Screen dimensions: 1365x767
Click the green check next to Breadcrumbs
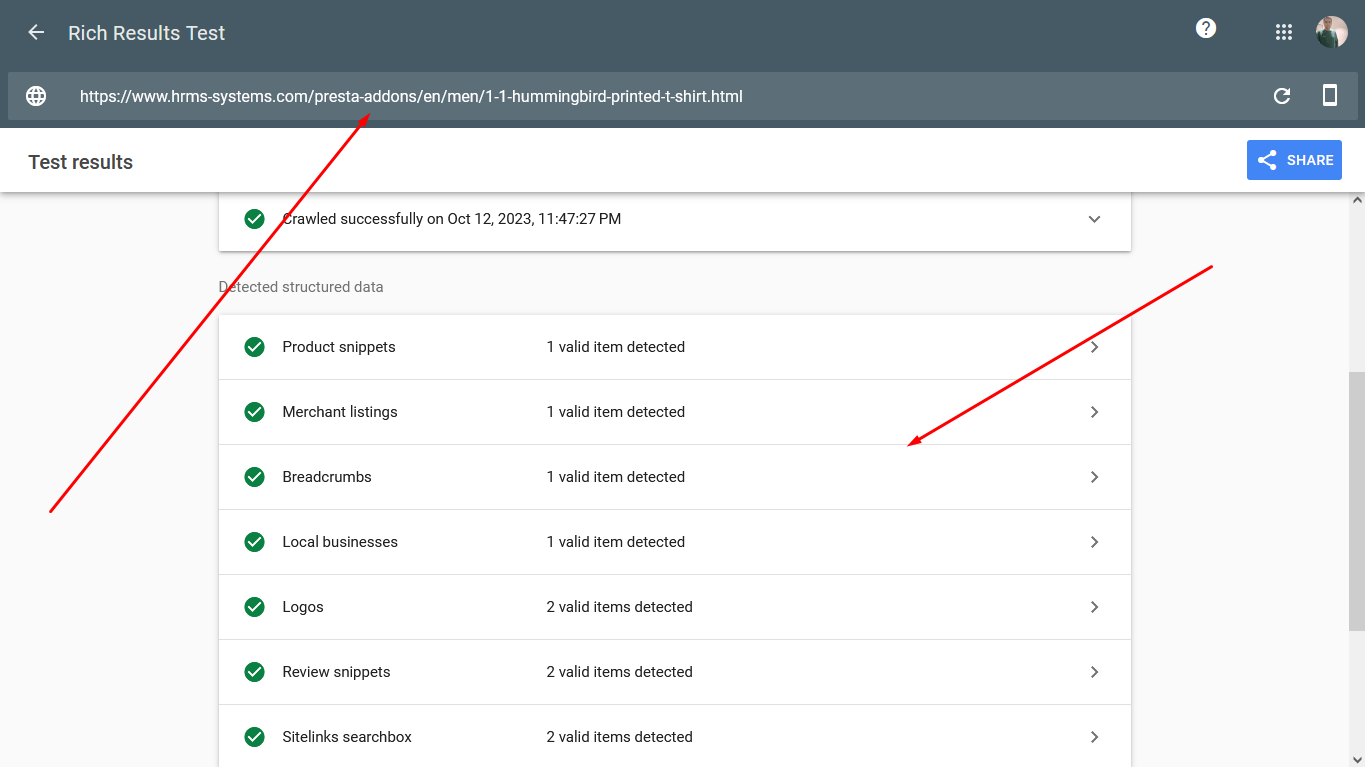(255, 477)
